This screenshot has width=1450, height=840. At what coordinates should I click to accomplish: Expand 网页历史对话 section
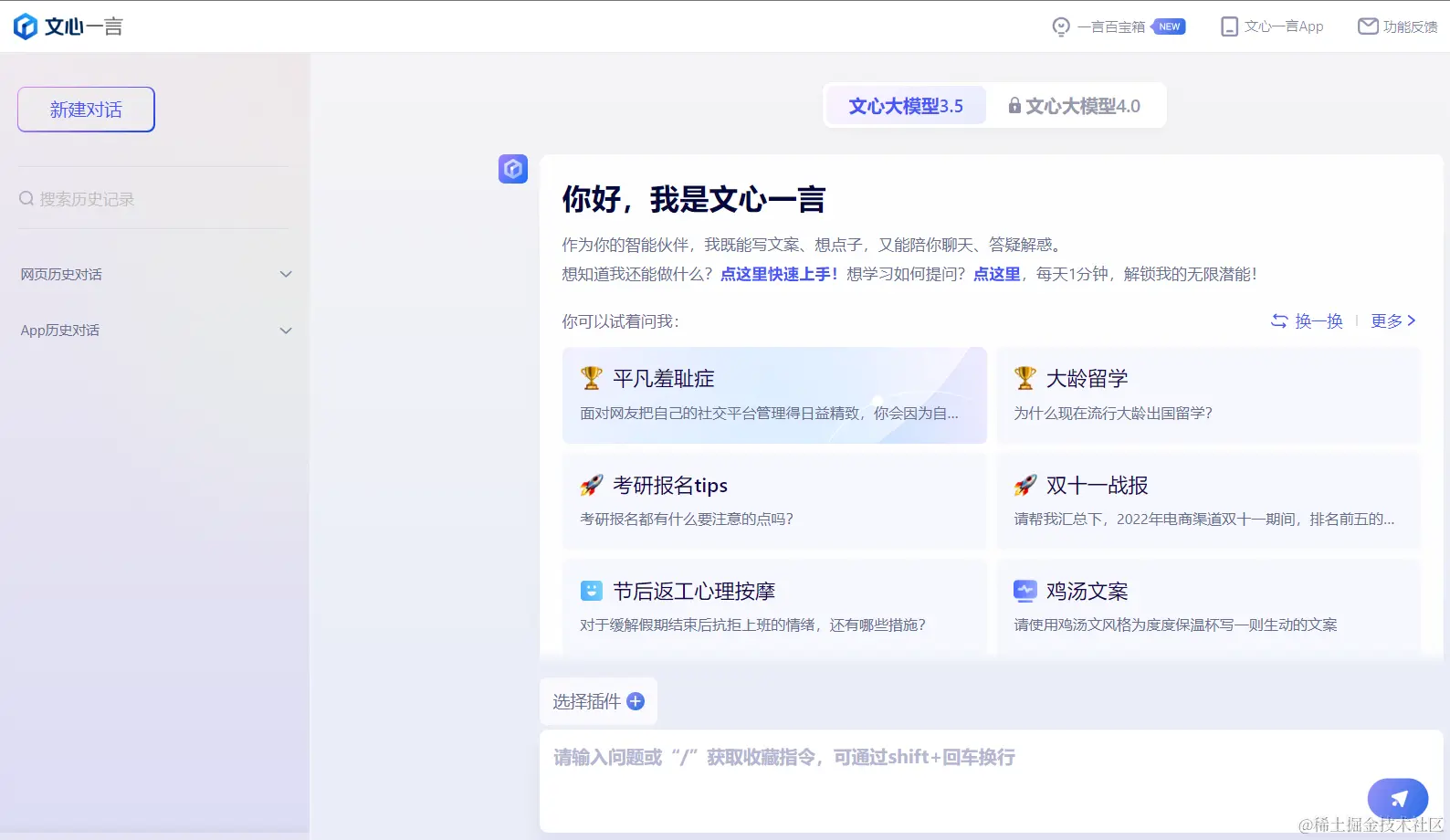(286, 274)
